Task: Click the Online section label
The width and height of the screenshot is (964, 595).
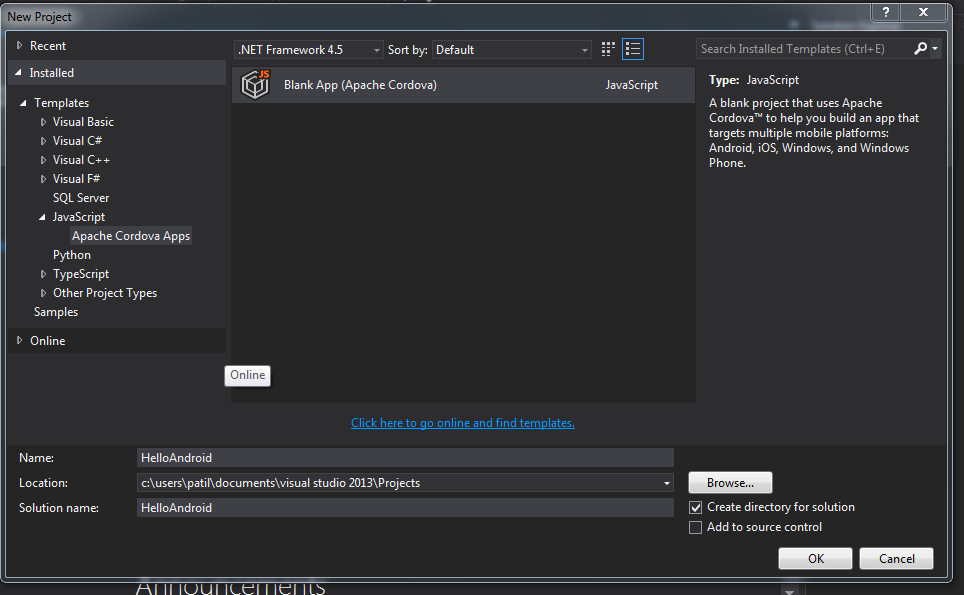Action: click(47, 341)
